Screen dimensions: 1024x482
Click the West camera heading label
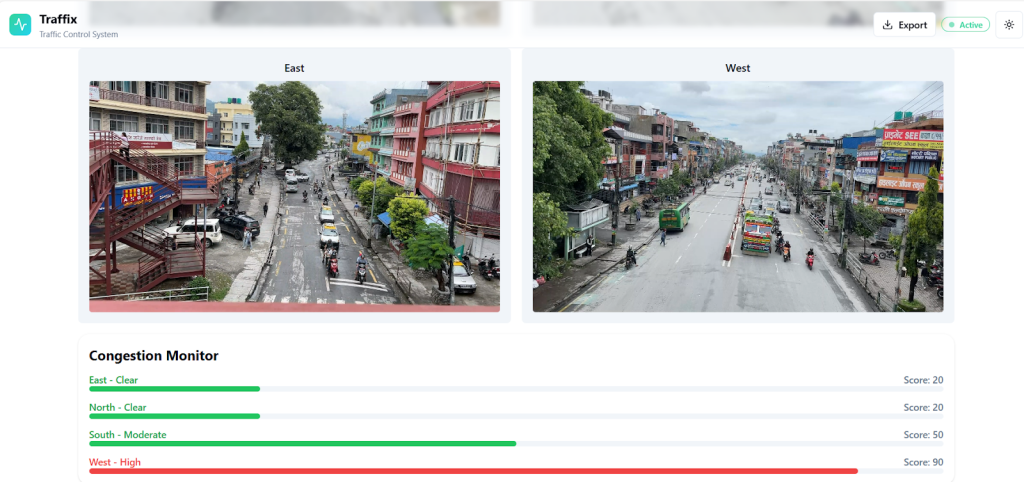coord(737,68)
